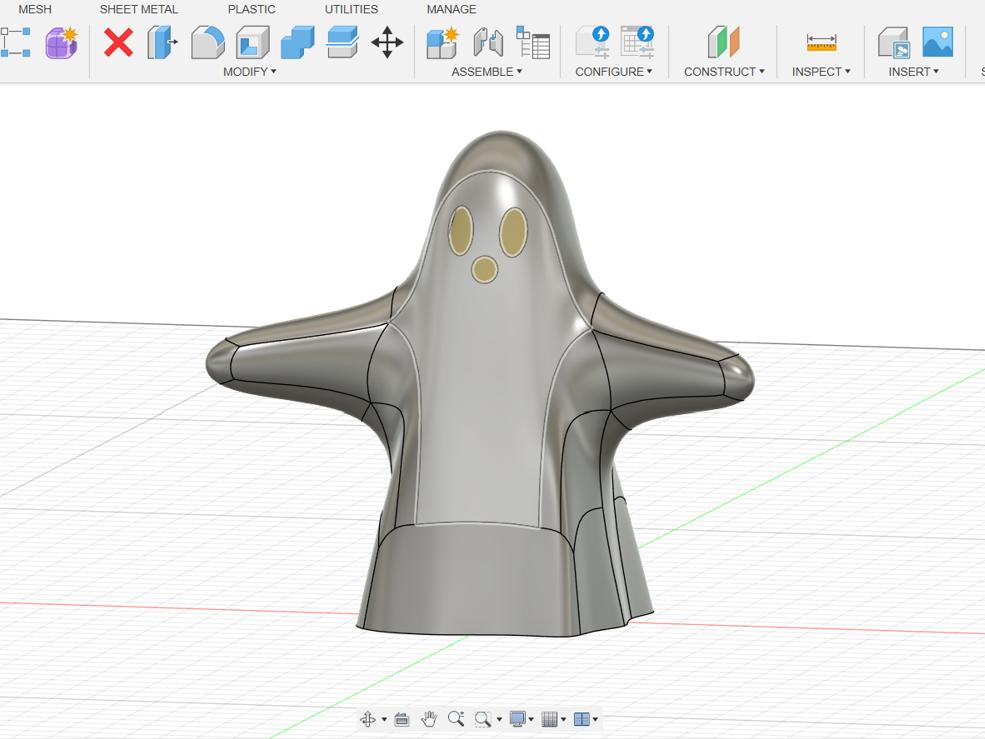Open the Viewports dropdown arrow
This screenshot has width=985, height=739.
[x=595, y=720]
